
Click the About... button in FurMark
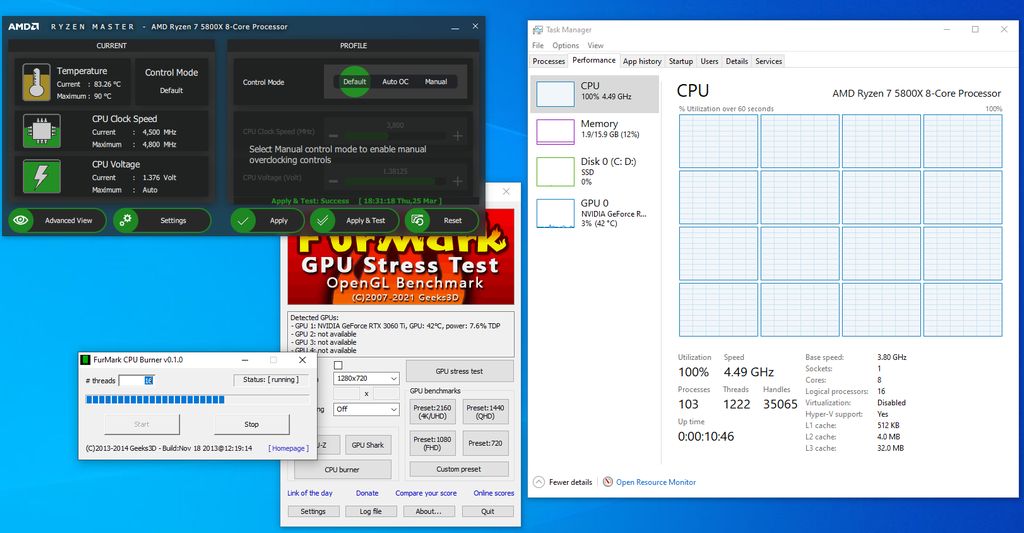429,511
